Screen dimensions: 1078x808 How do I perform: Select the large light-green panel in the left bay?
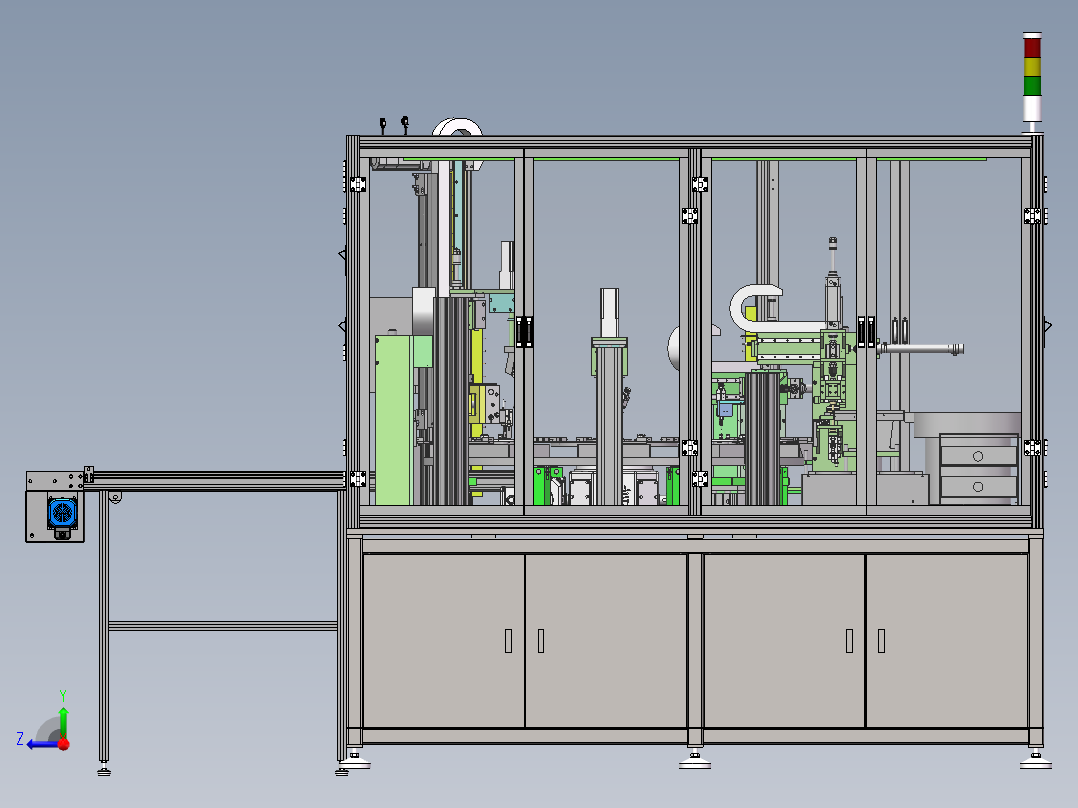pyautogui.click(x=394, y=420)
